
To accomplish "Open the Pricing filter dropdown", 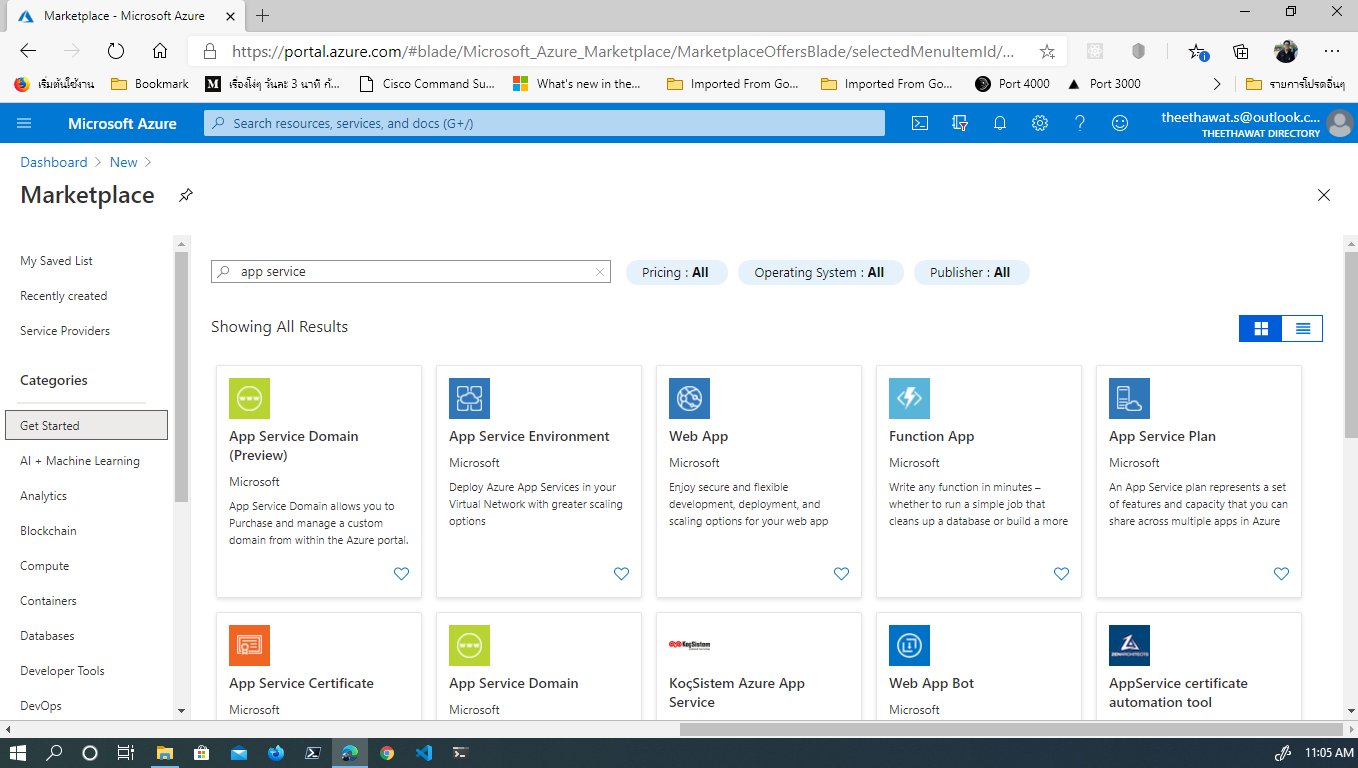I will (x=676, y=272).
